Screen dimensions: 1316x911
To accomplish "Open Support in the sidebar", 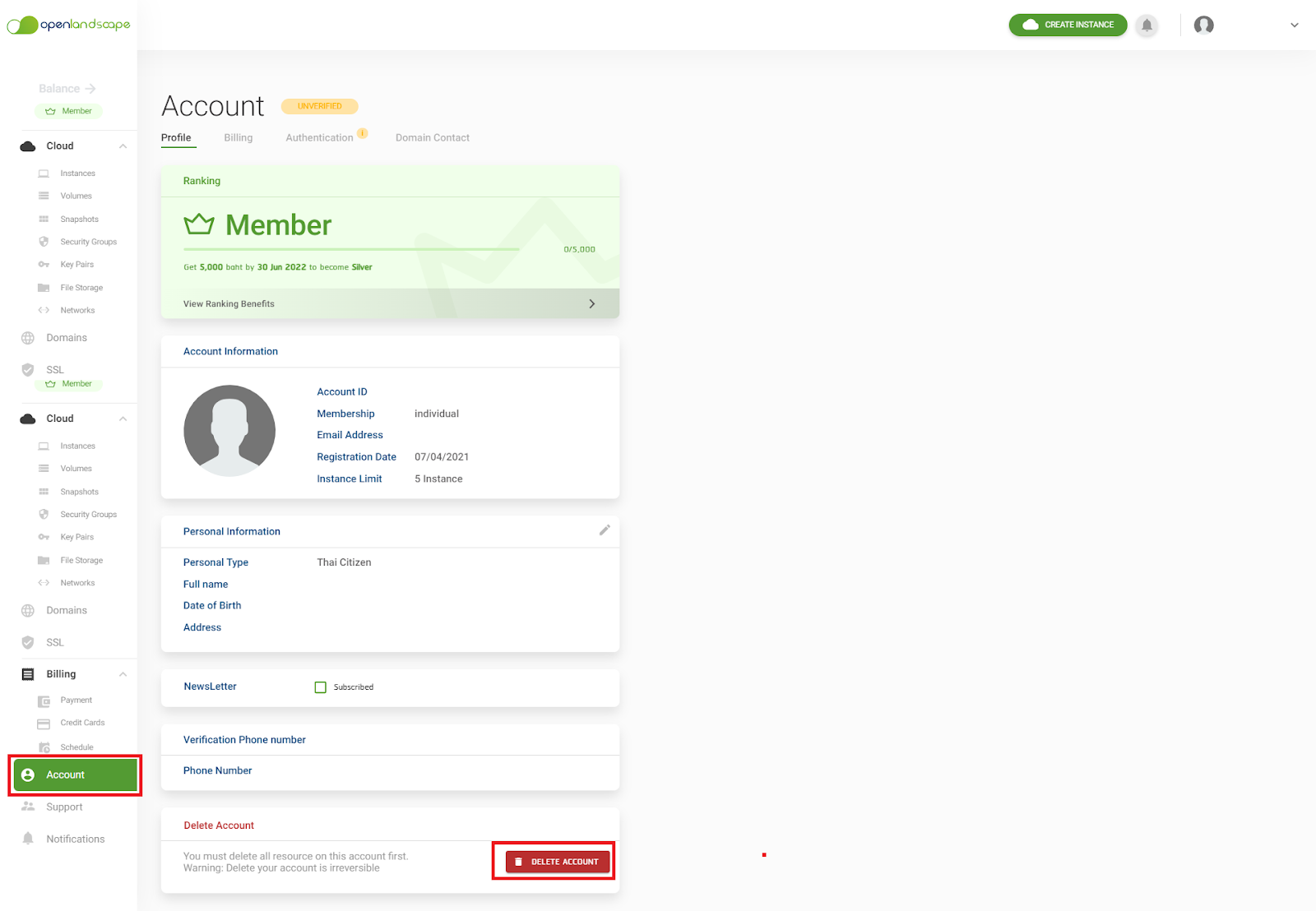I will (64, 807).
